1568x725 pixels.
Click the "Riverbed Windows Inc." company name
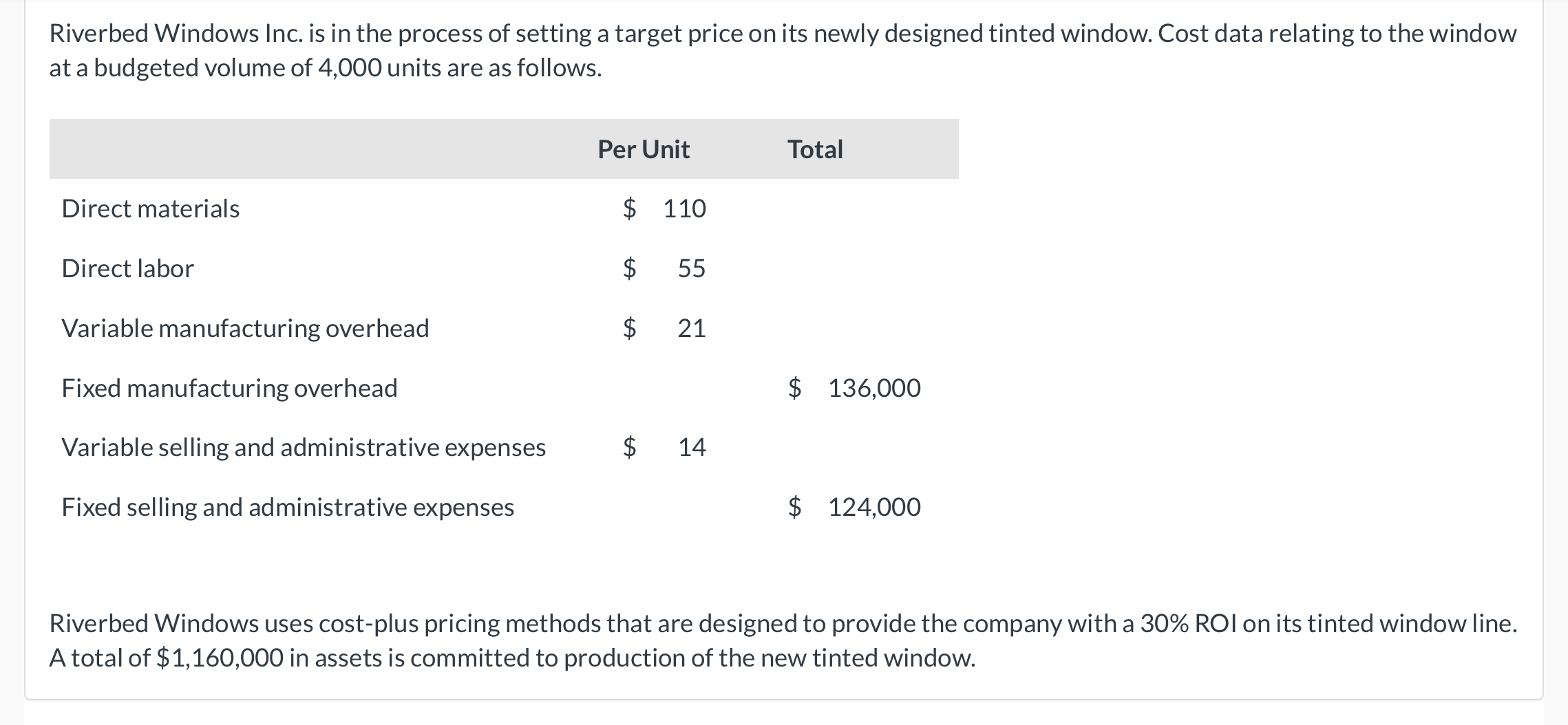176,33
